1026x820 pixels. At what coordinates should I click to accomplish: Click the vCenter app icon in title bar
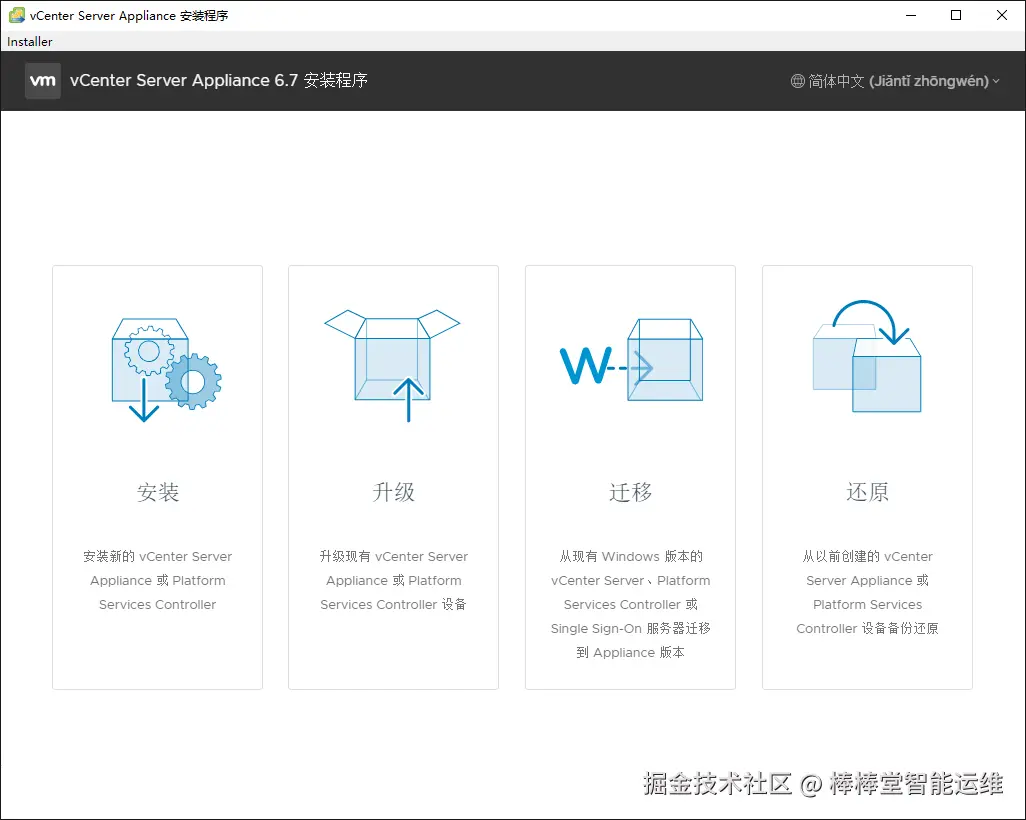[x=17, y=15]
